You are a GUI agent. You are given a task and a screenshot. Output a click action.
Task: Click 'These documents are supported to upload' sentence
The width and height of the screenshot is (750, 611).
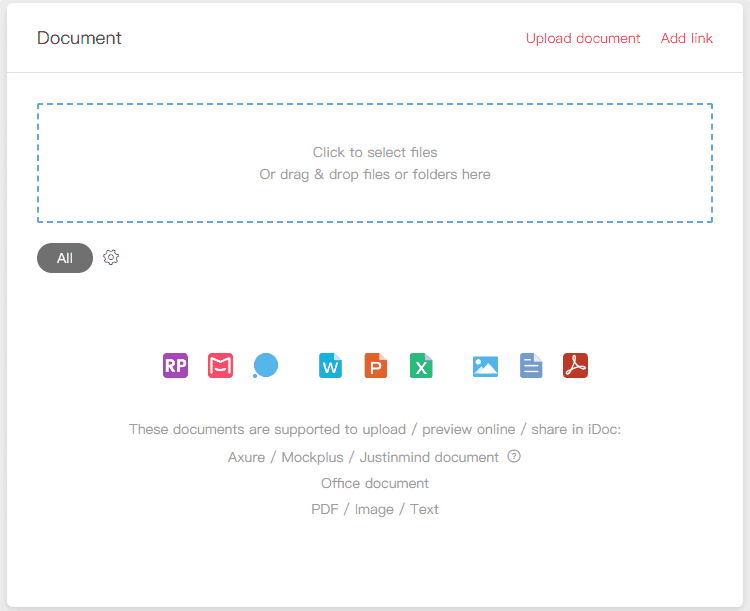click(375, 429)
